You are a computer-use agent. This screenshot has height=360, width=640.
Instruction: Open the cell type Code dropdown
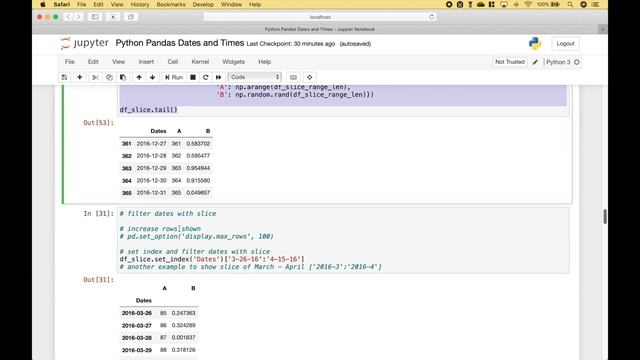(255, 77)
